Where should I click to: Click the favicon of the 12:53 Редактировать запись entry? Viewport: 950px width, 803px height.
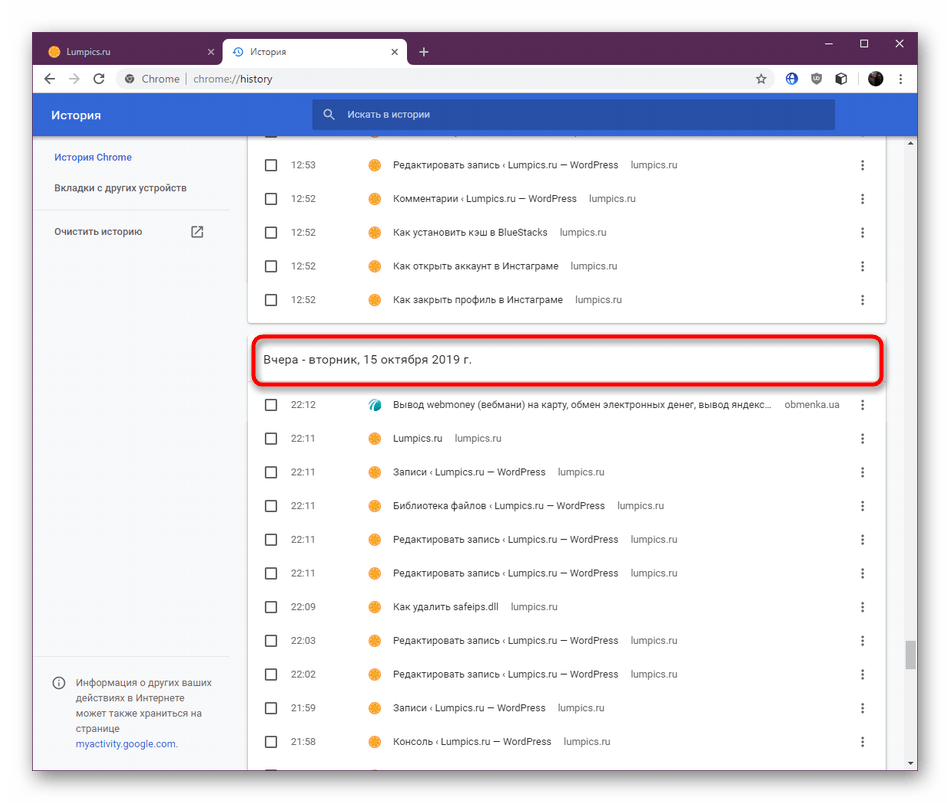pyautogui.click(x=375, y=165)
